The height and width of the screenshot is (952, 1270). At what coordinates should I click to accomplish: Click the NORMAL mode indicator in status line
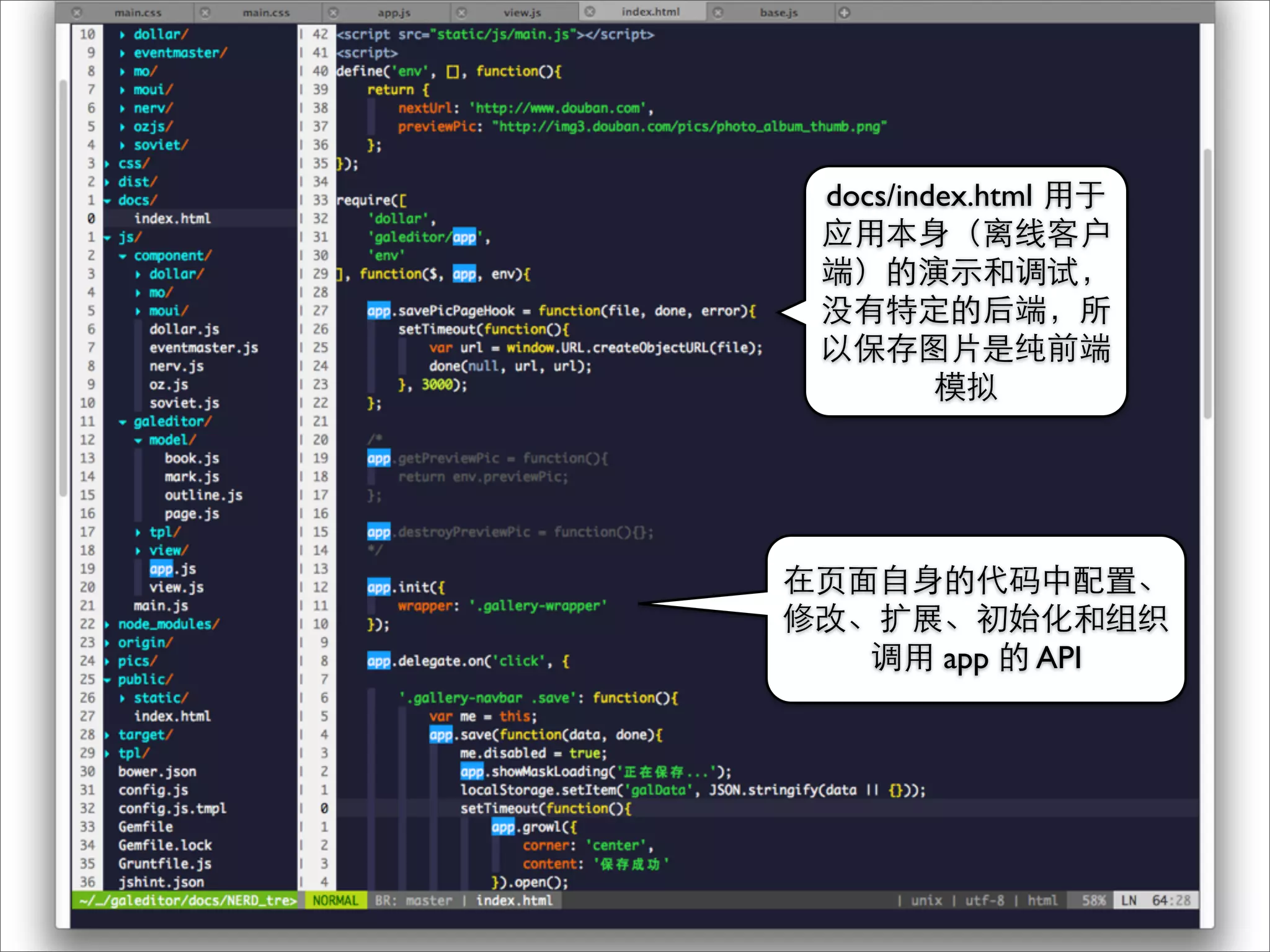click(x=335, y=901)
